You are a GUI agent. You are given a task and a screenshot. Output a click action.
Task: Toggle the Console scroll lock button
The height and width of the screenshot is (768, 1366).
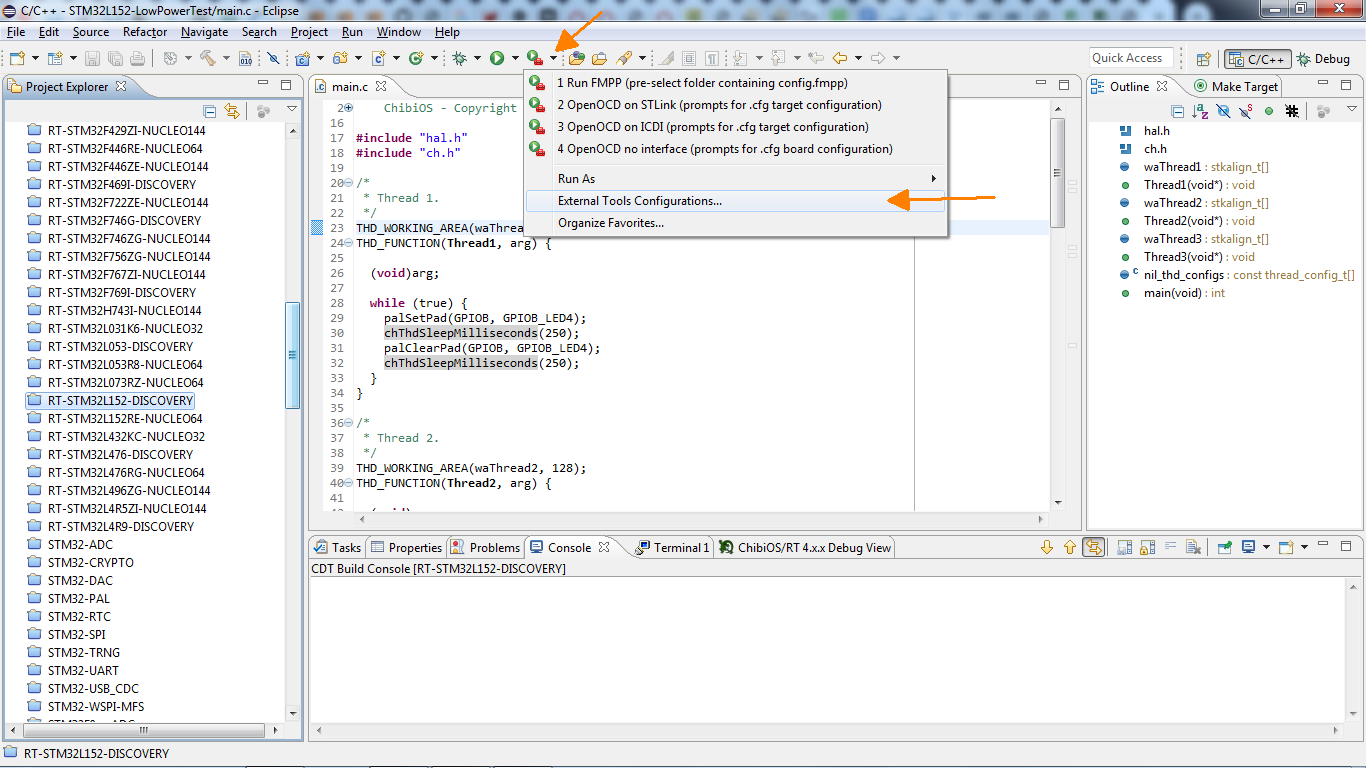click(1146, 547)
